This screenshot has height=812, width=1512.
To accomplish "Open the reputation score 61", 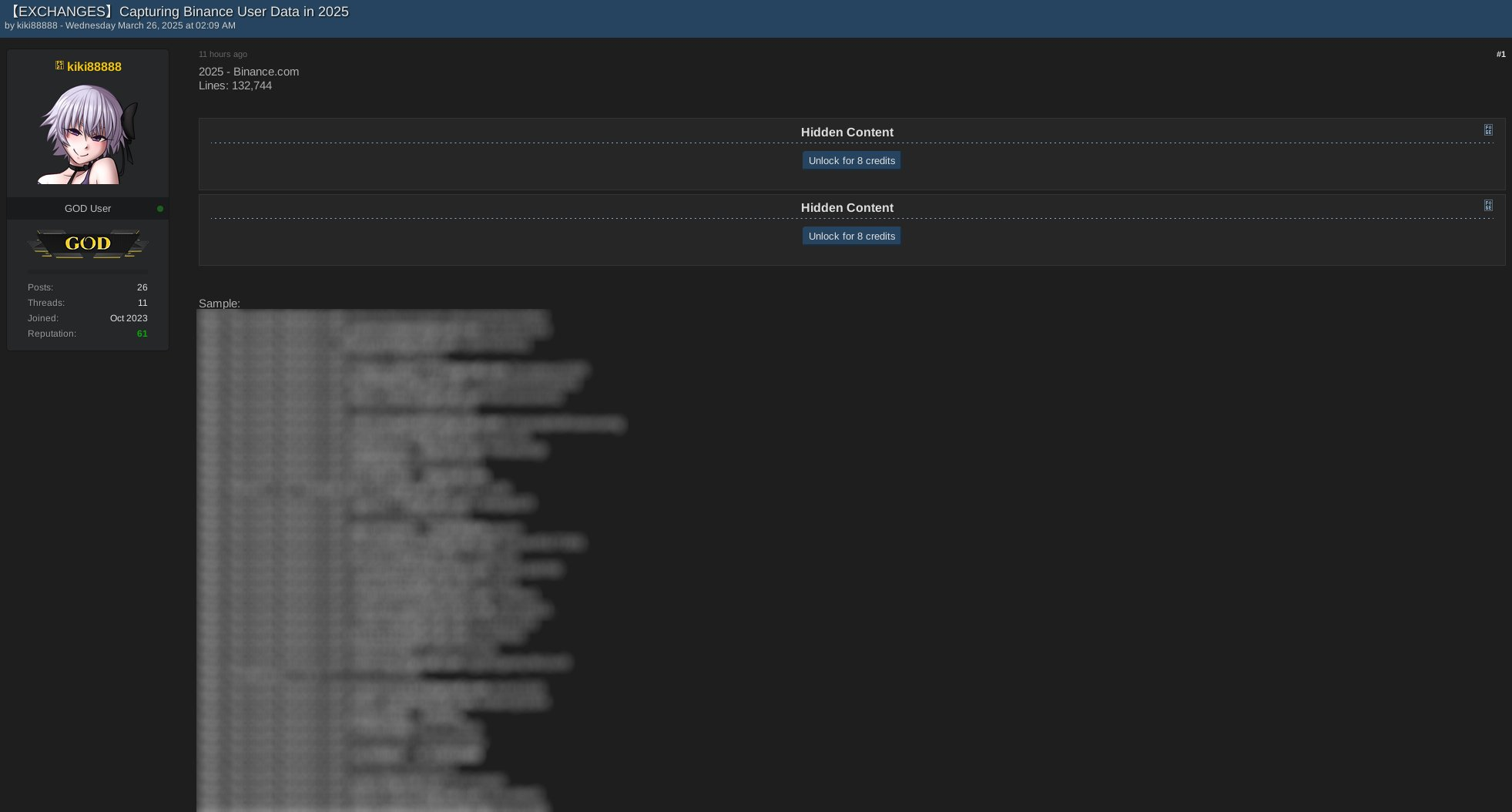I will point(142,334).
